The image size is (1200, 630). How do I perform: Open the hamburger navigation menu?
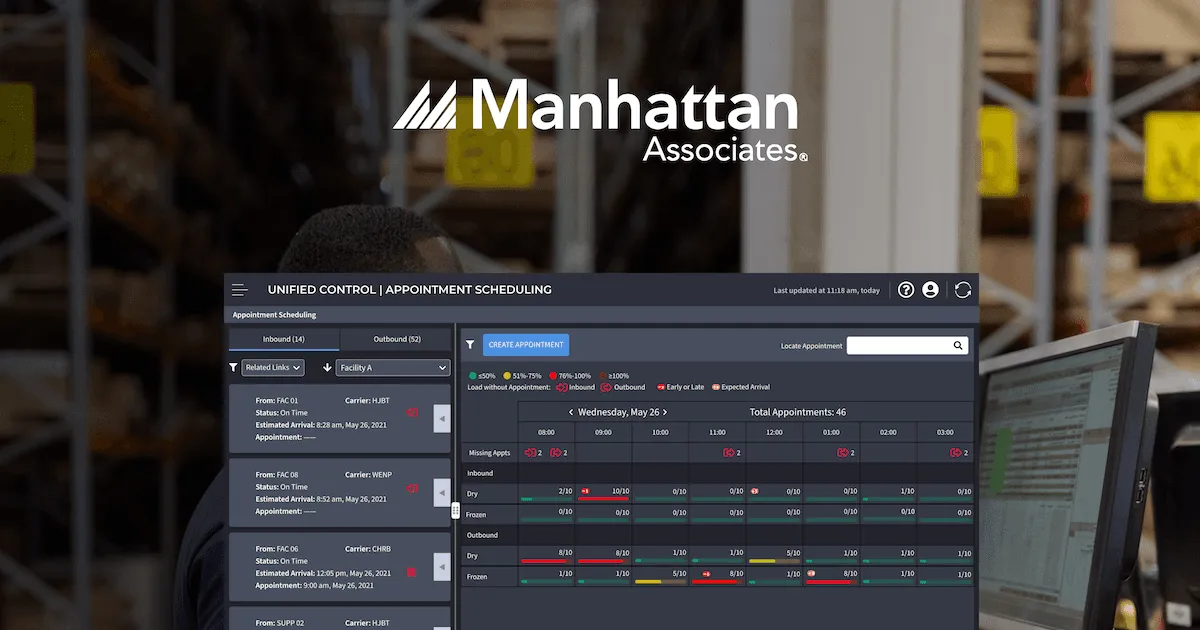pos(239,290)
